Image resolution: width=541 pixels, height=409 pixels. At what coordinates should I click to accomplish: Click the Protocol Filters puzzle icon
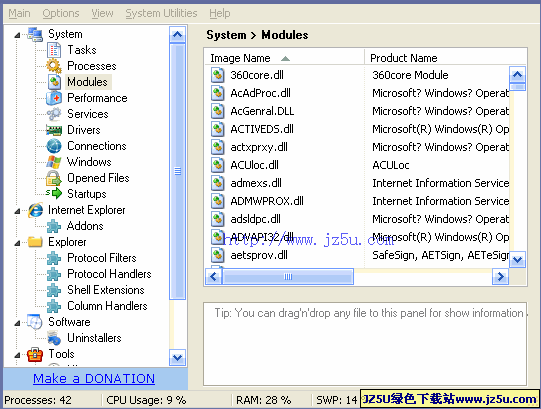pos(54,258)
